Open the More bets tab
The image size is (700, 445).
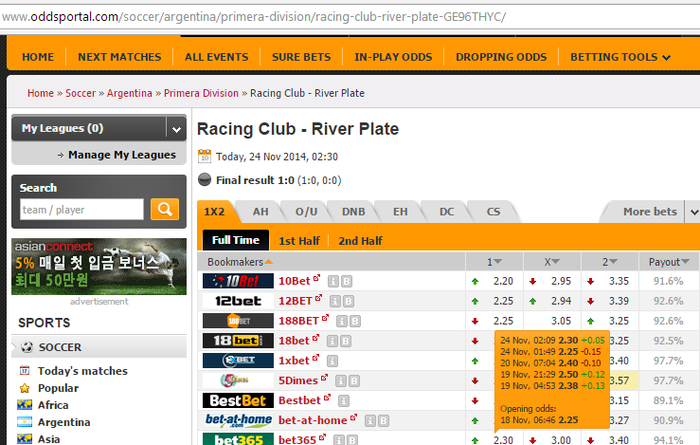tap(650, 212)
